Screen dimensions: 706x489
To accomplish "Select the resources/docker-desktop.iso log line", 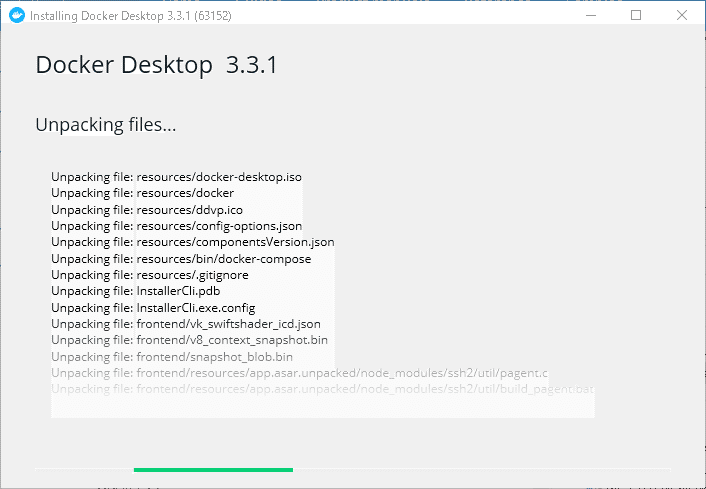I will [x=176, y=177].
